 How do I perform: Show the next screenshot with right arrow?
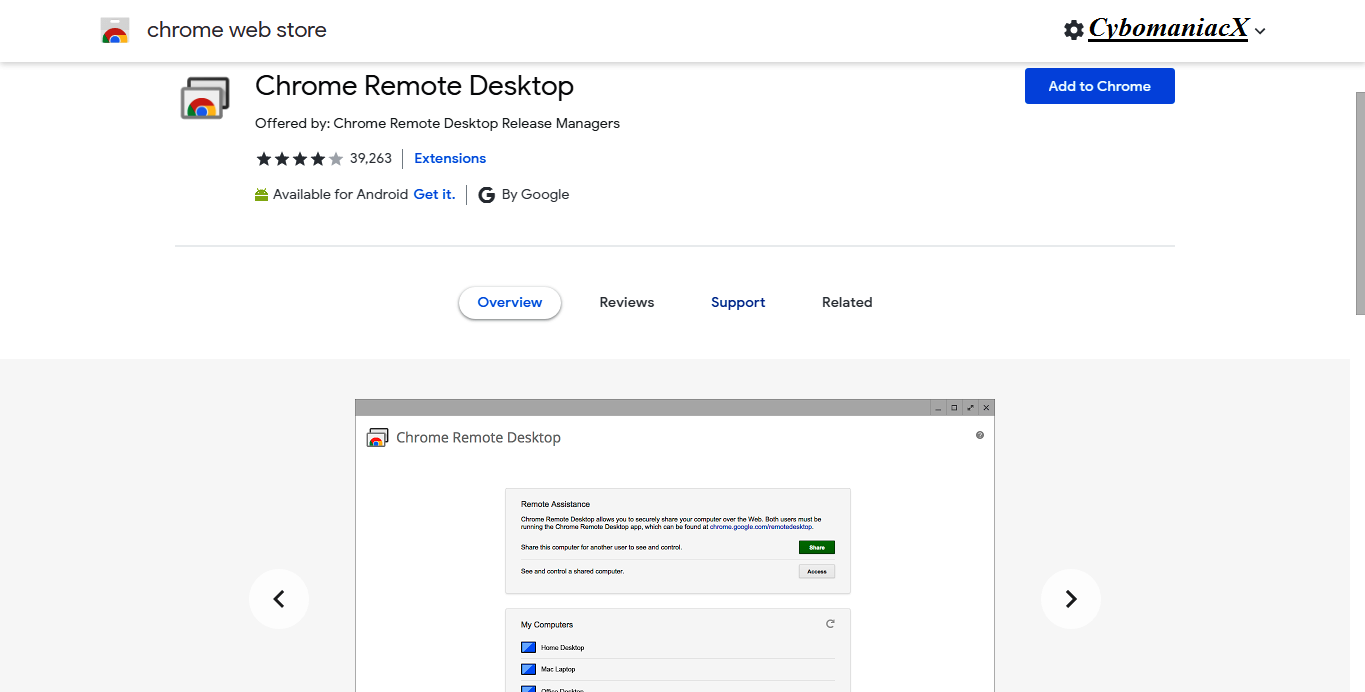[x=1071, y=599]
